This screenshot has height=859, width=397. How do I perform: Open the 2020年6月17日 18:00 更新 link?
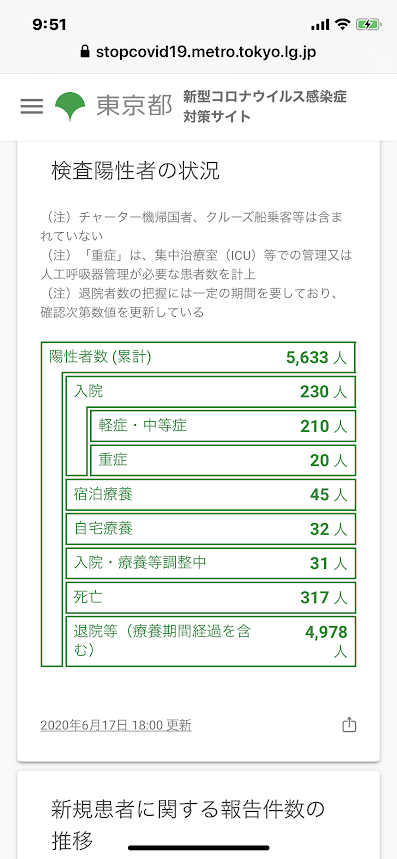coord(116,725)
